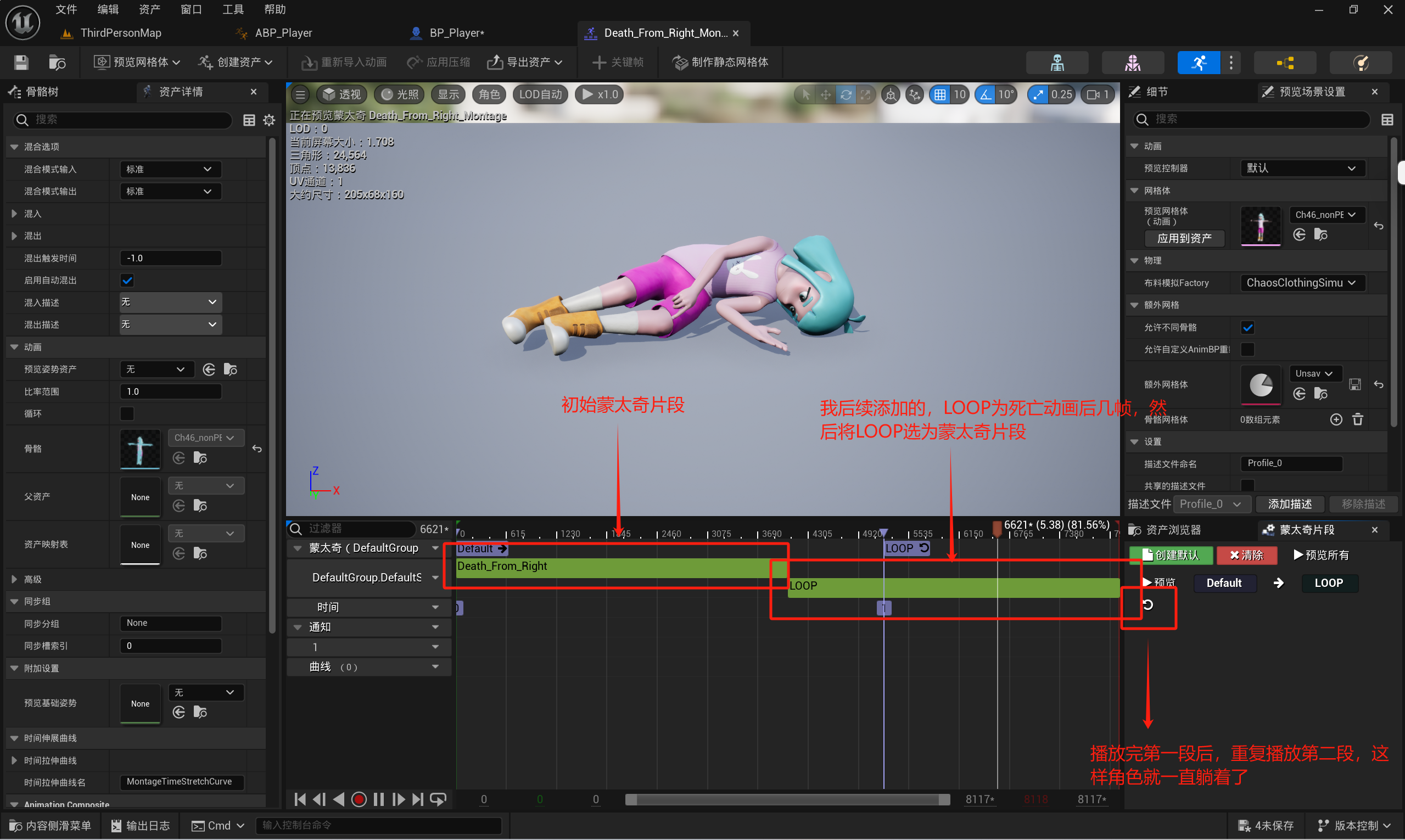Open the 混入描述 dropdown

pos(170,303)
